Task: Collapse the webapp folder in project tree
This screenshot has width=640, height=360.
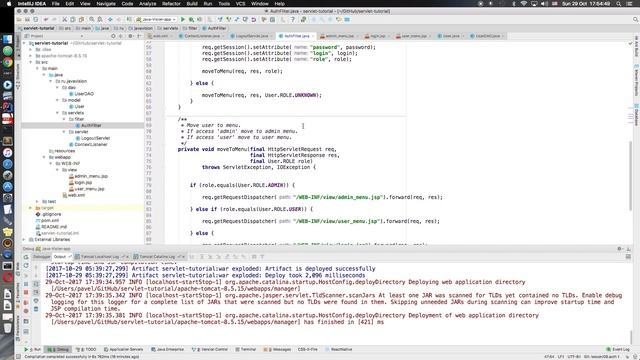Action: click(44, 157)
